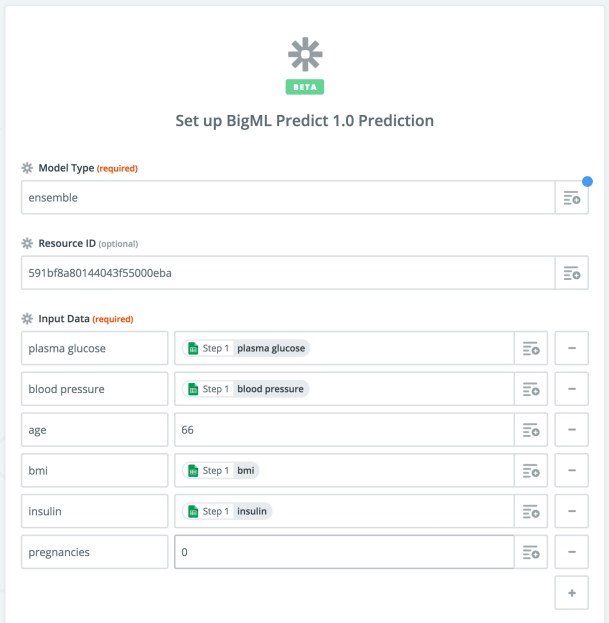Delete the age input row
Image resolution: width=609 pixels, height=623 pixels.
[x=572, y=430]
